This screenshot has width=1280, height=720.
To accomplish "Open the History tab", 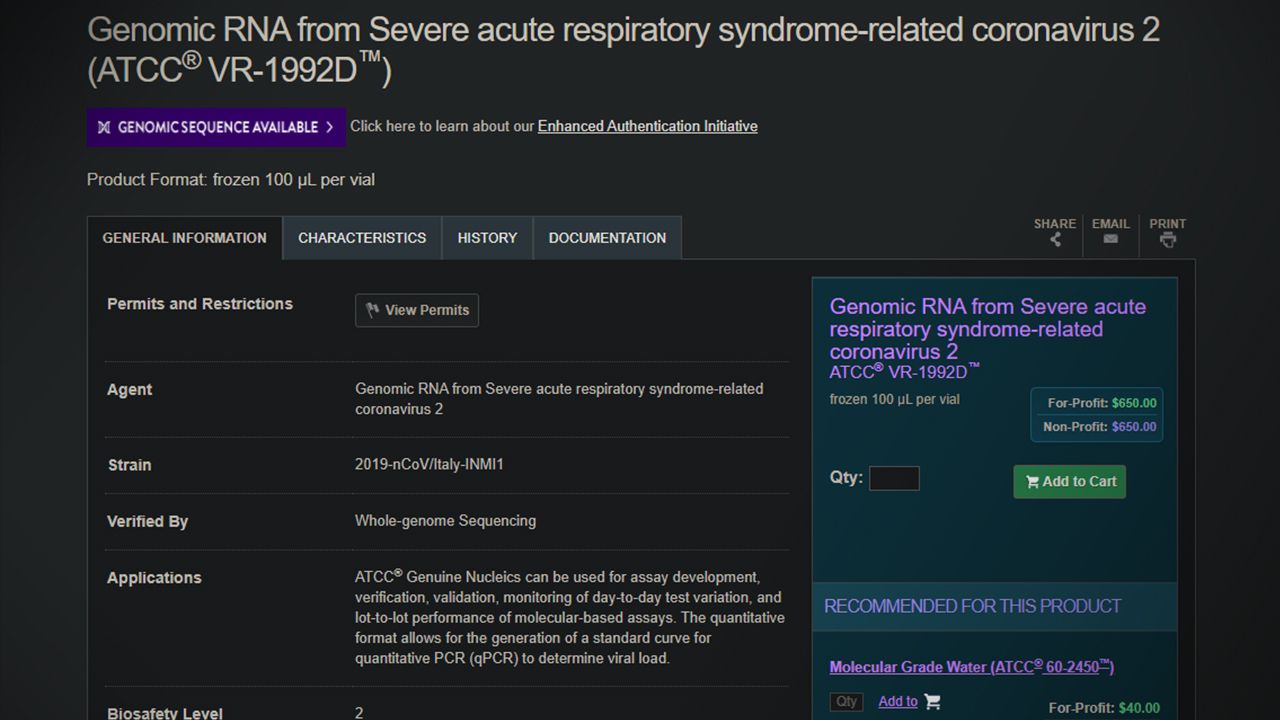I will tap(487, 238).
